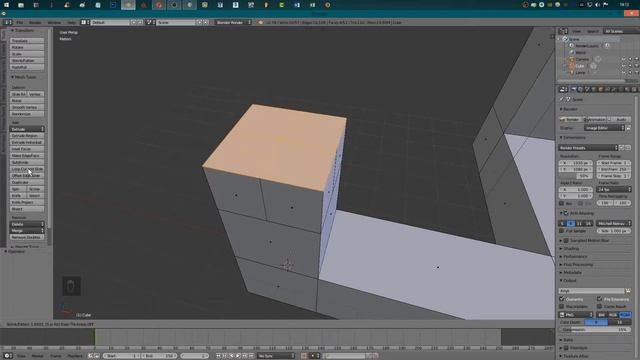This screenshot has height=360, width=640.
Task: Click the Translate button in Transform panel
Action: pyautogui.click(x=27, y=41)
